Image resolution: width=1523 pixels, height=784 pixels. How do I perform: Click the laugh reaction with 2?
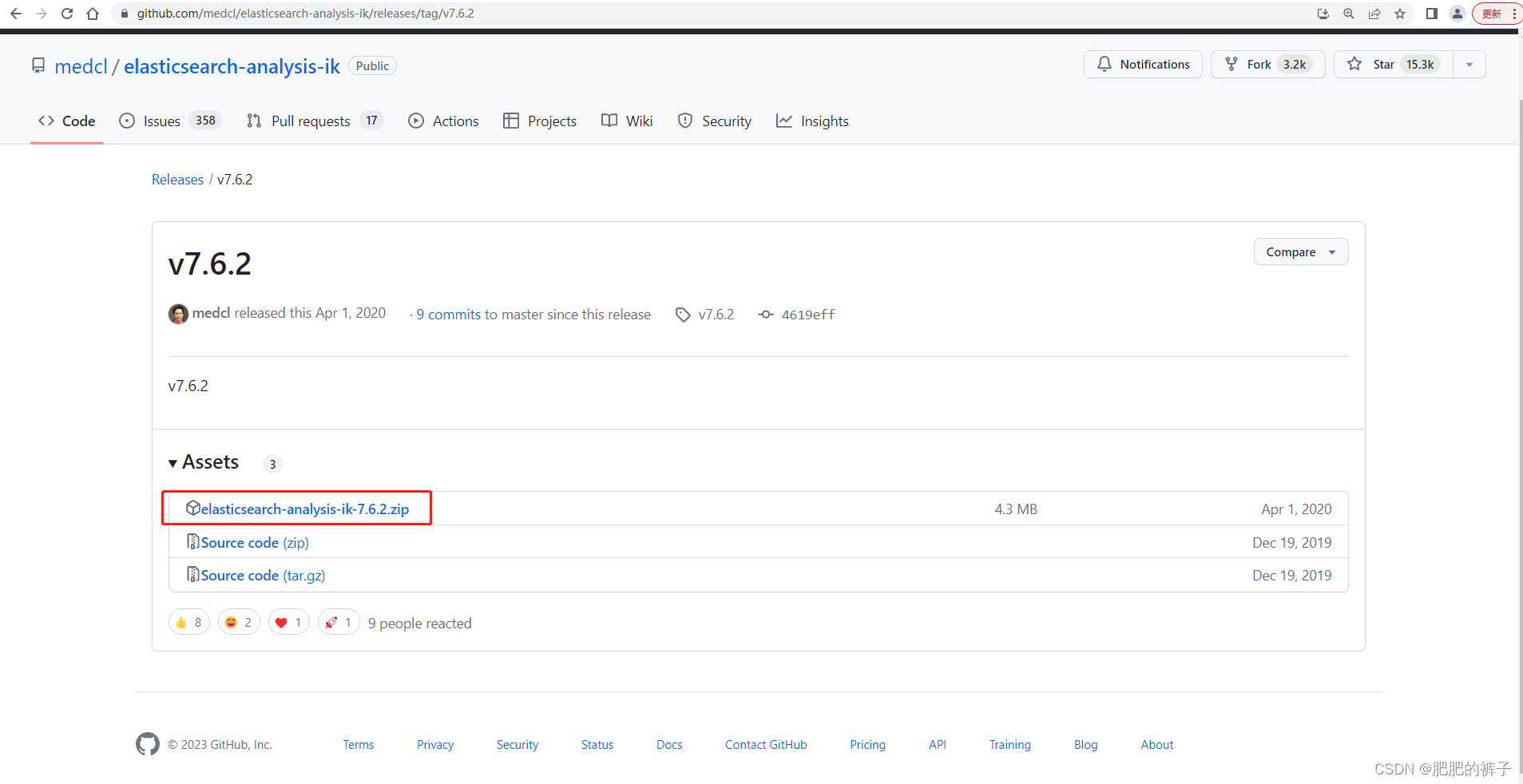point(239,622)
